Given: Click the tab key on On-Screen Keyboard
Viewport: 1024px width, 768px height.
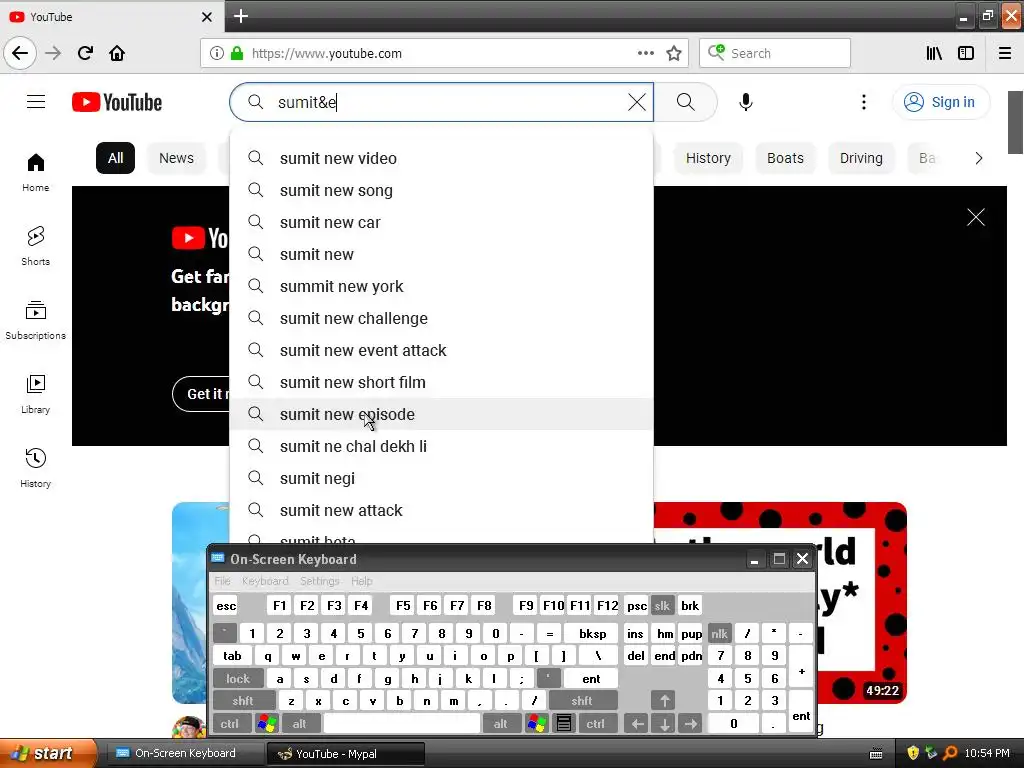Looking at the screenshot, I should (x=232, y=656).
